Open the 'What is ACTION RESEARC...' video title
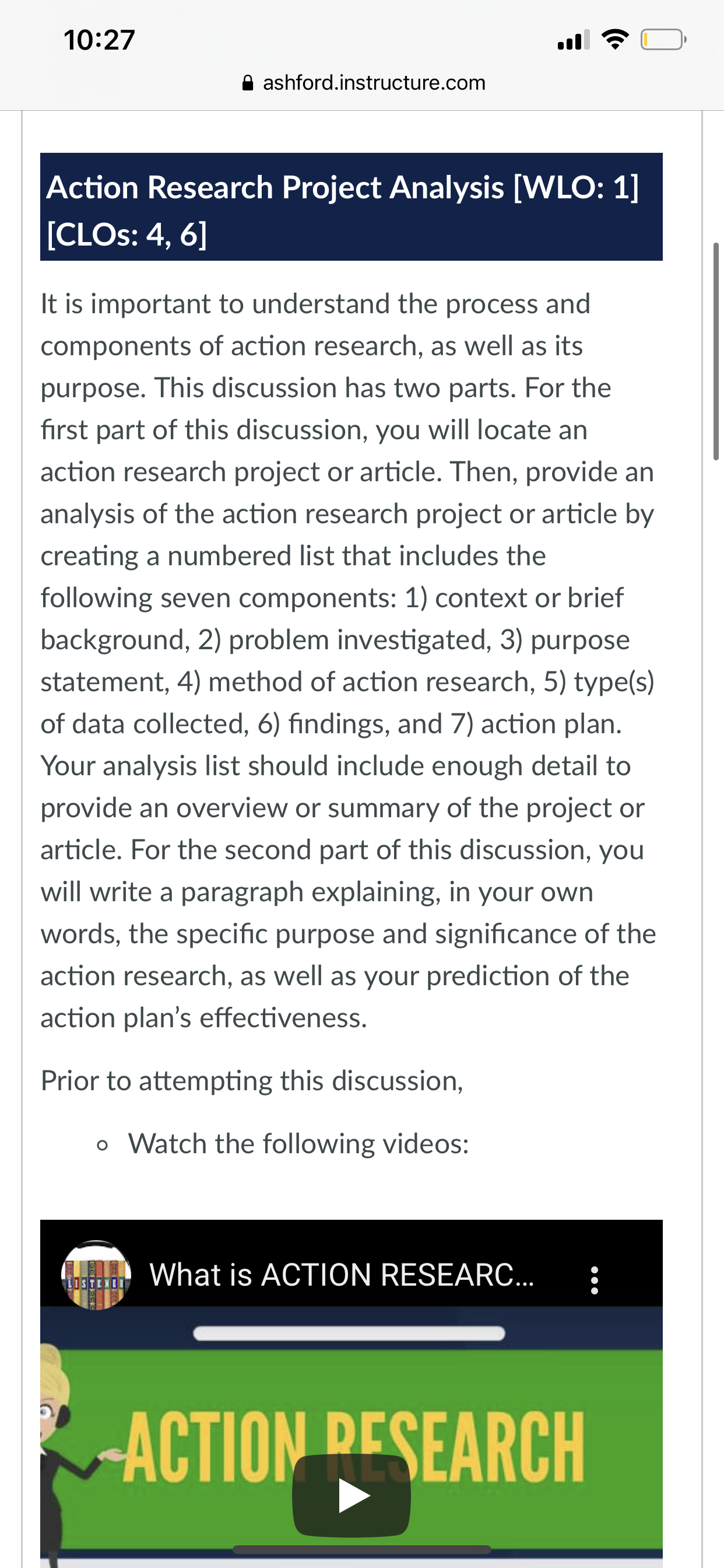The height and width of the screenshot is (1568, 724). (x=342, y=1275)
